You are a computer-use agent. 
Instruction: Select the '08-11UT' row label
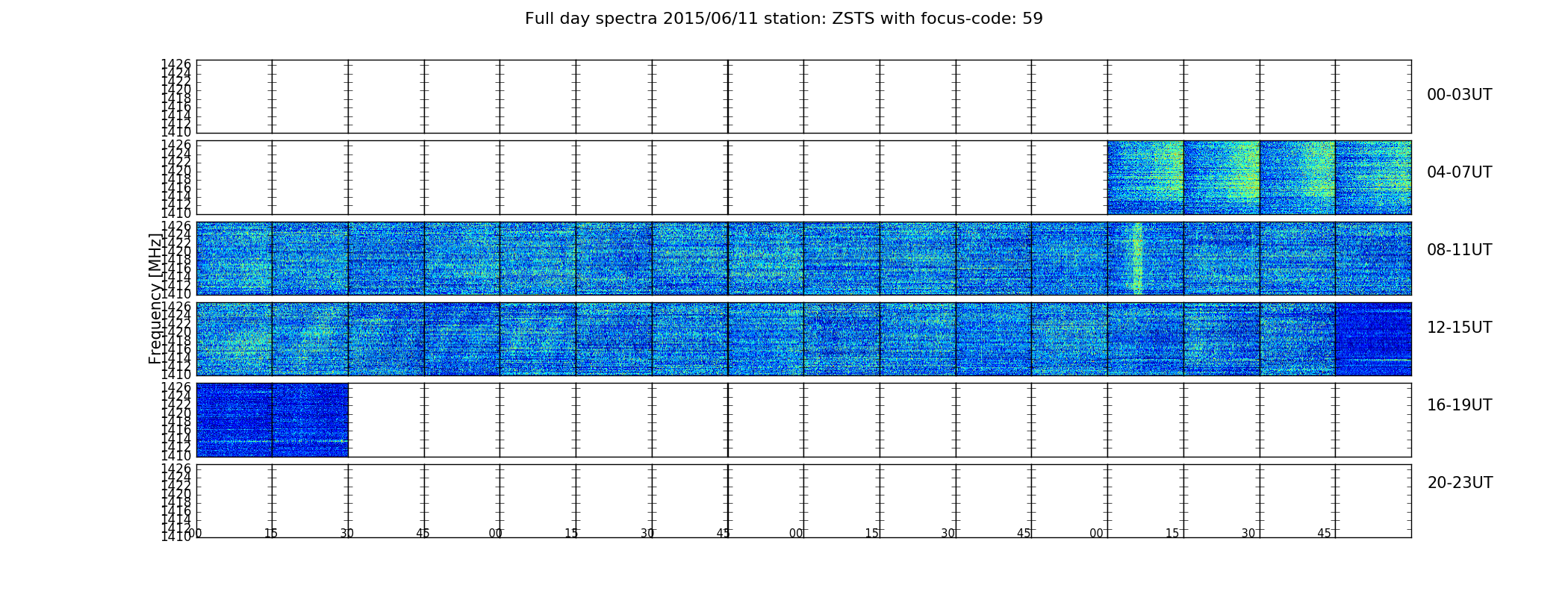click(x=1459, y=250)
